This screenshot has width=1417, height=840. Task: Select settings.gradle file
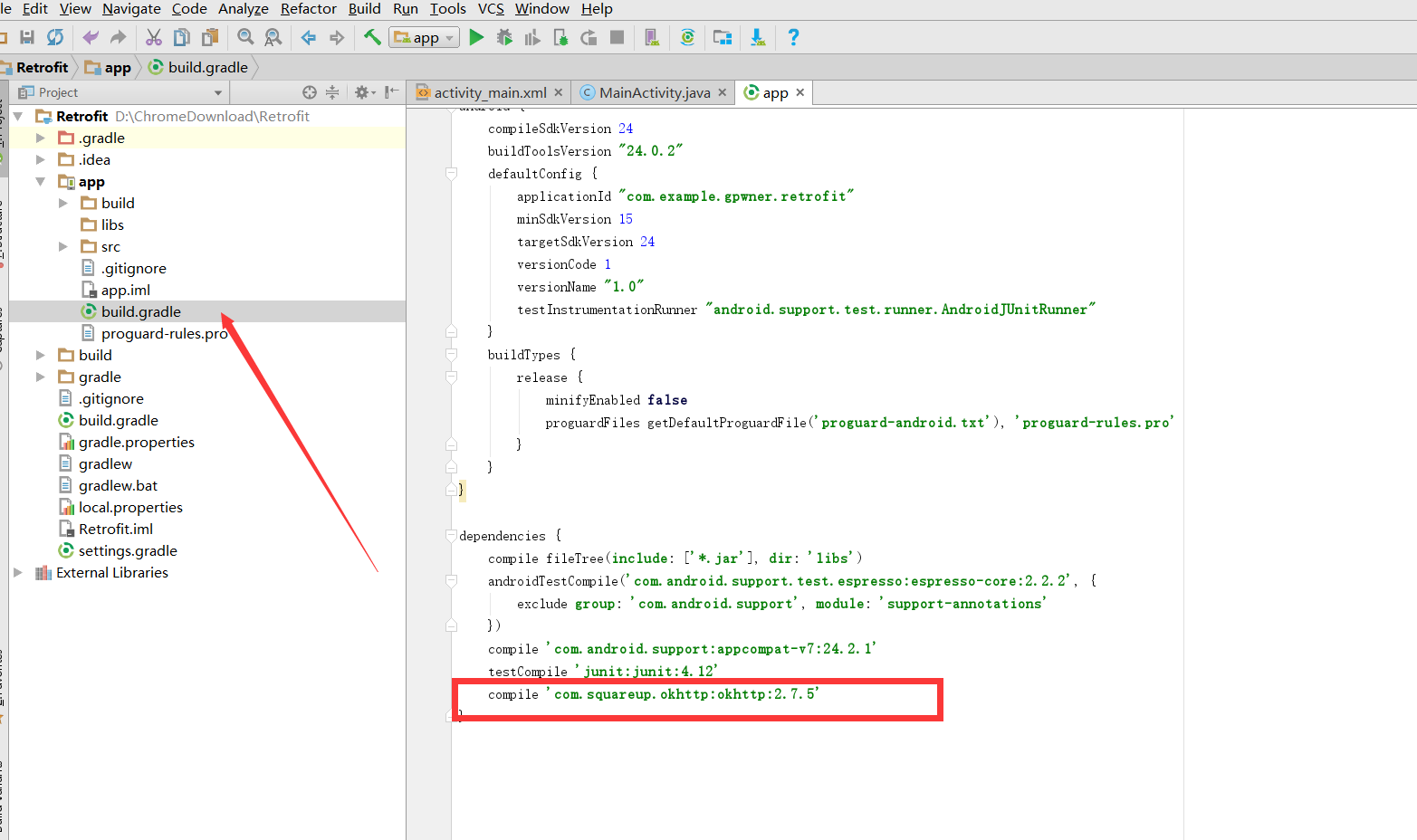click(128, 550)
